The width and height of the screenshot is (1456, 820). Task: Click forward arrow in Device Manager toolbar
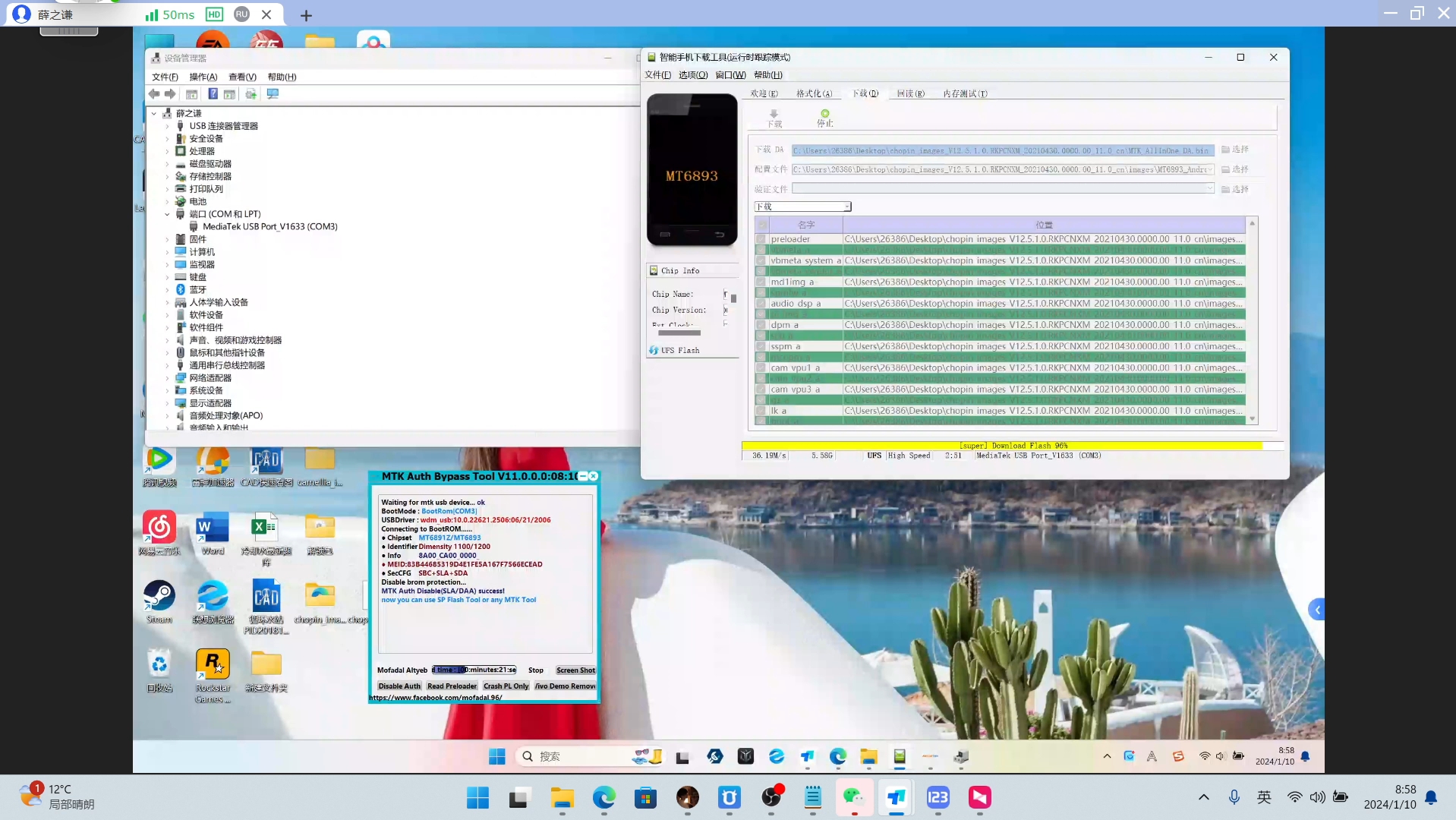coord(170,94)
